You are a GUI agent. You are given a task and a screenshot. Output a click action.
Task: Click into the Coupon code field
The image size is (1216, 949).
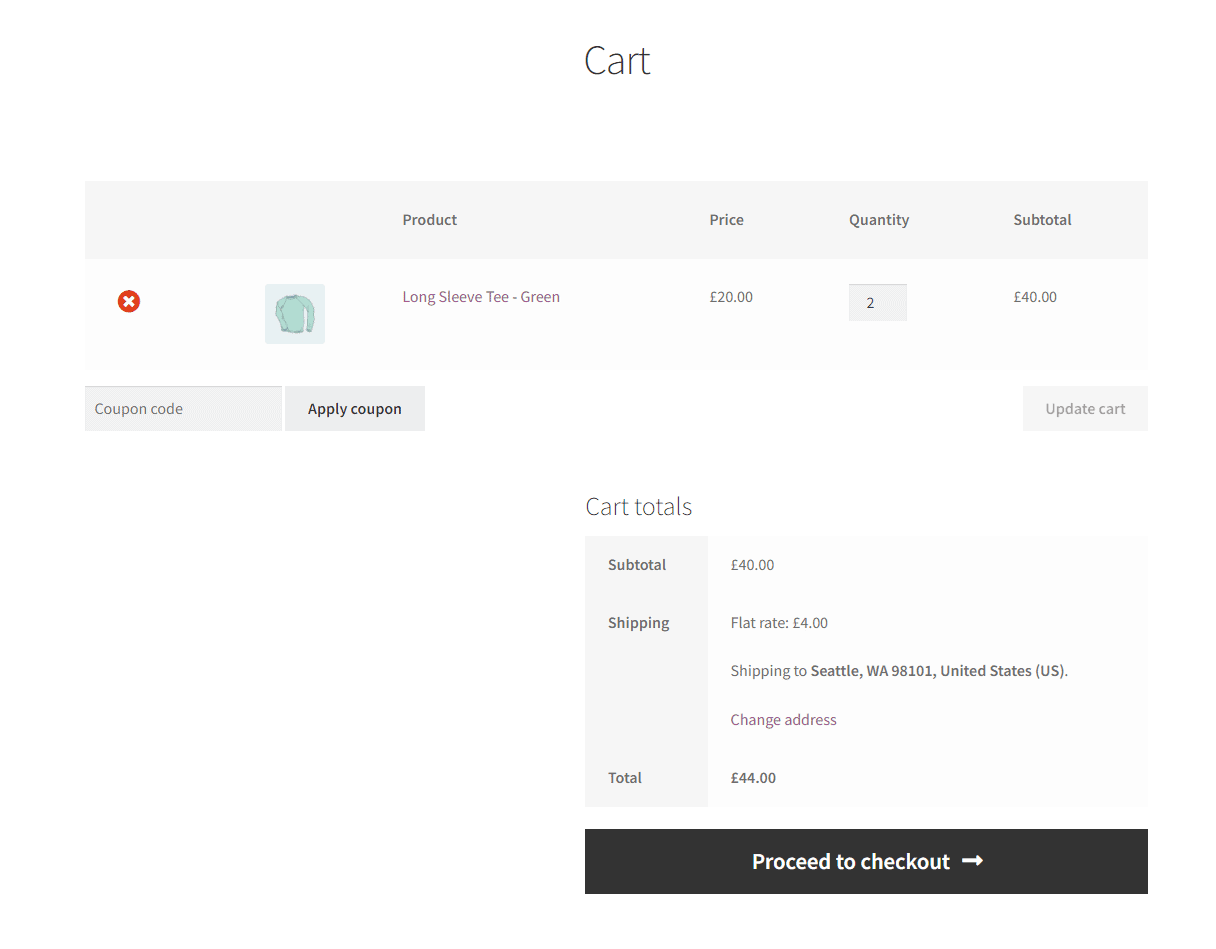(x=183, y=409)
